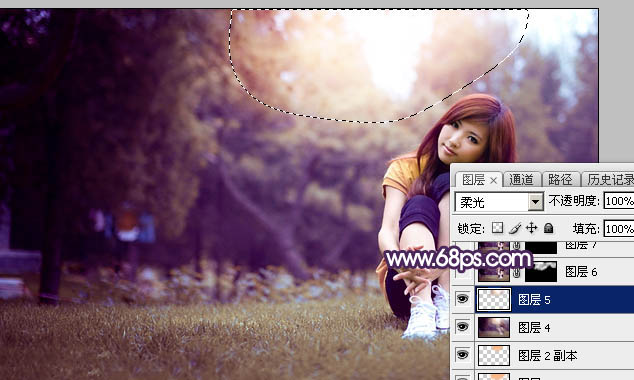
Task: Select the 图层 4 thumbnail
Action: click(x=494, y=327)
